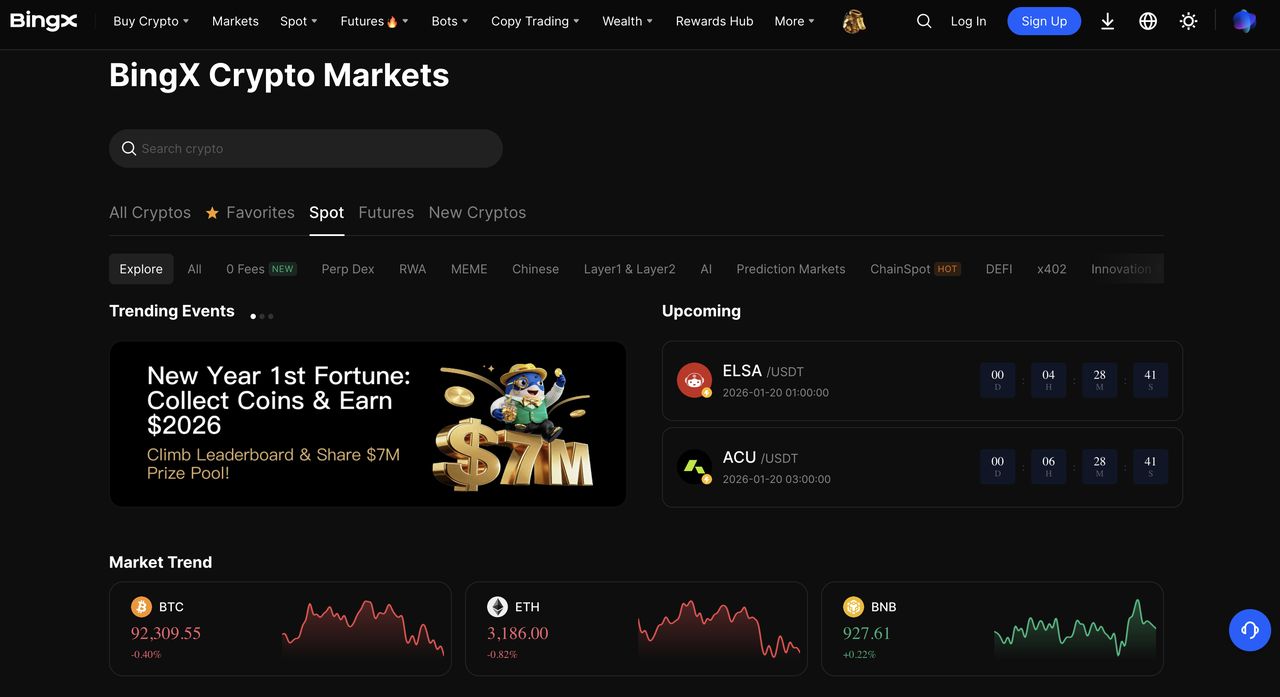1280x697 pixels.
Task: Click the gold coins reward icon
Action: click(853, 21)
